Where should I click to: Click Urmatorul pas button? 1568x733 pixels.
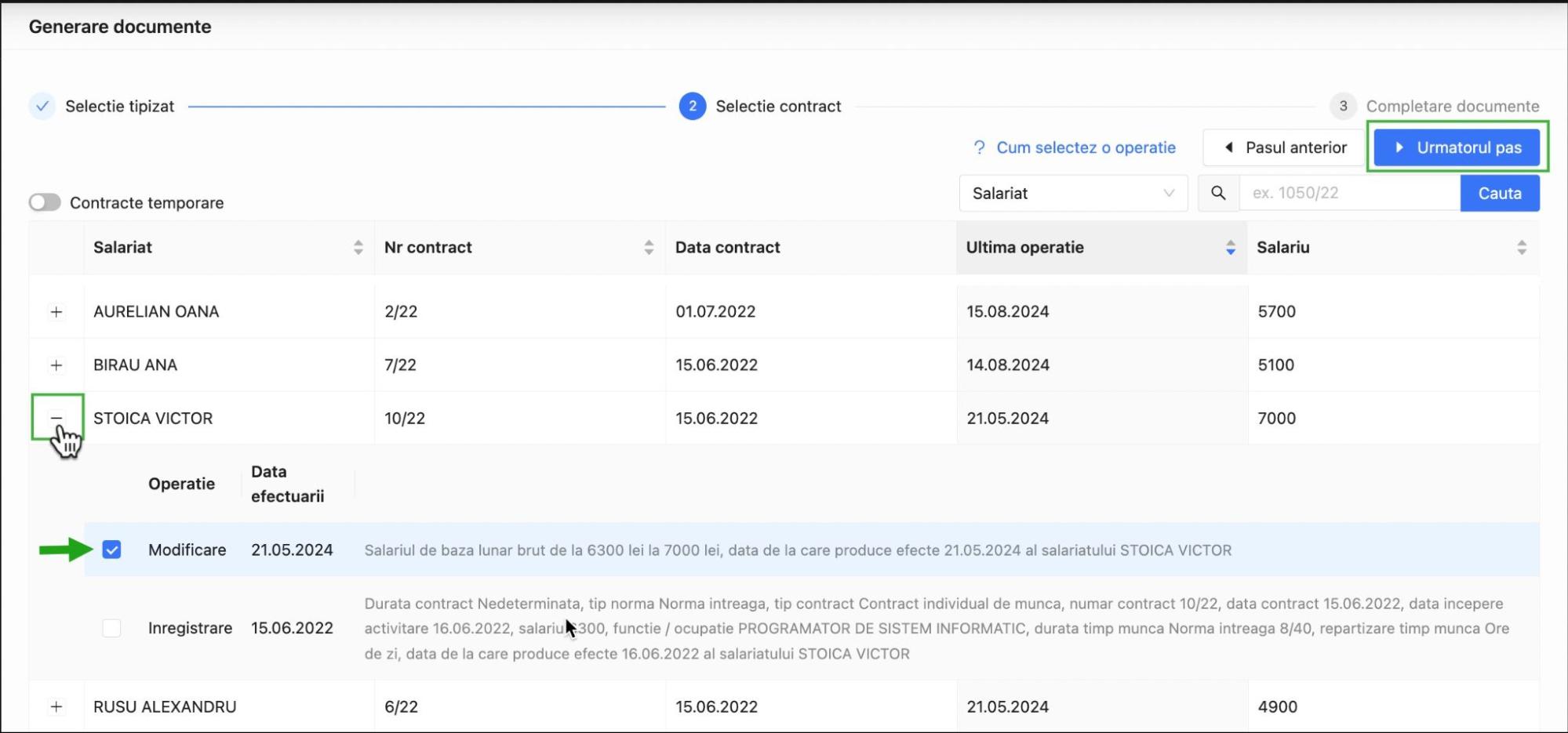pos(1457,147)
